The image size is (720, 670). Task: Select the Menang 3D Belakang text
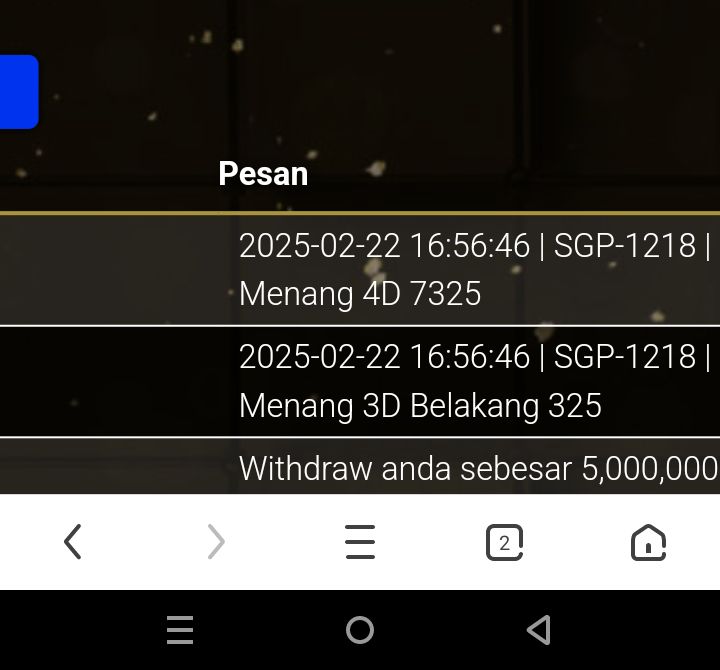[x=420, y=406]
